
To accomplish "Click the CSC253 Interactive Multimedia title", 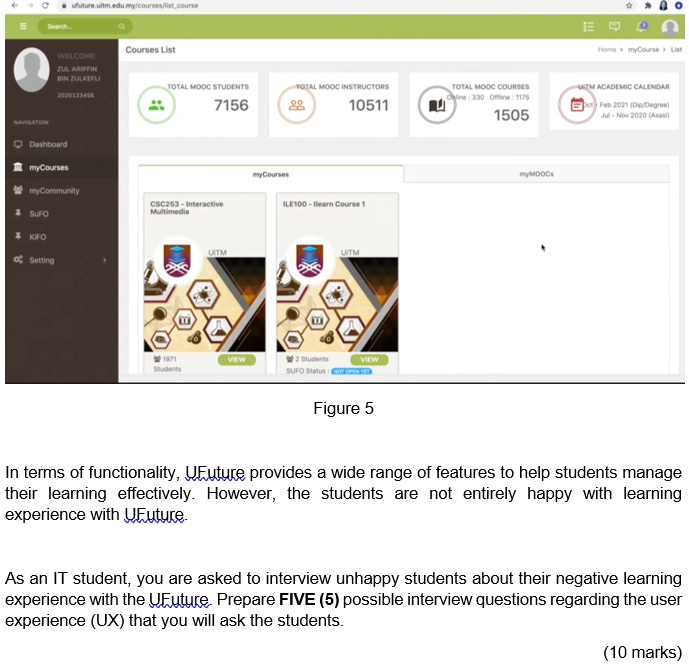I will pos(186,207).
